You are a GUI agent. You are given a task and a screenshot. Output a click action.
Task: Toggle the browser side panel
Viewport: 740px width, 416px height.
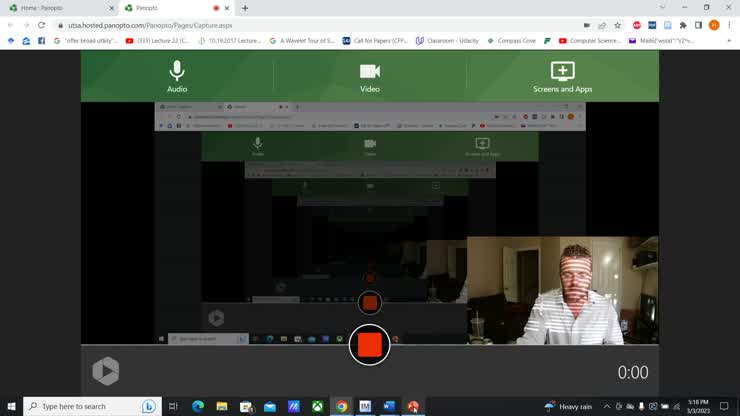(x=698, y=25)
